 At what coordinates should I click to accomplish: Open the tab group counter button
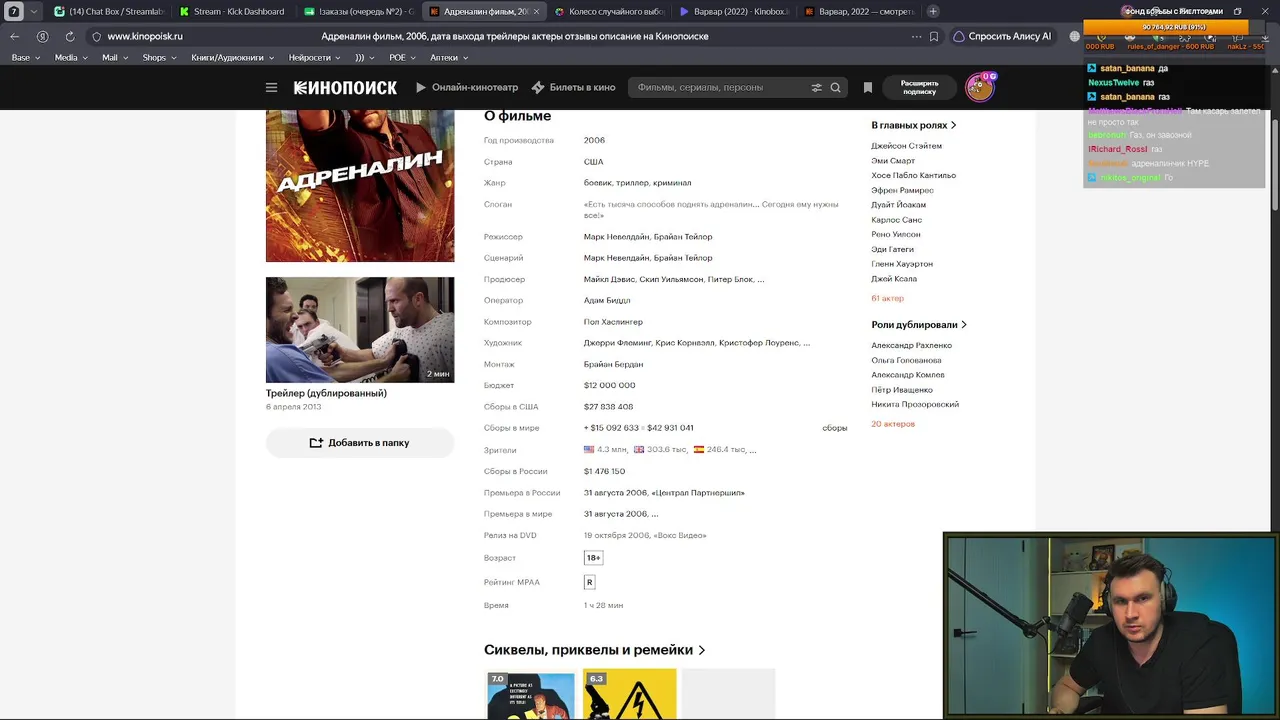(14, 11)
